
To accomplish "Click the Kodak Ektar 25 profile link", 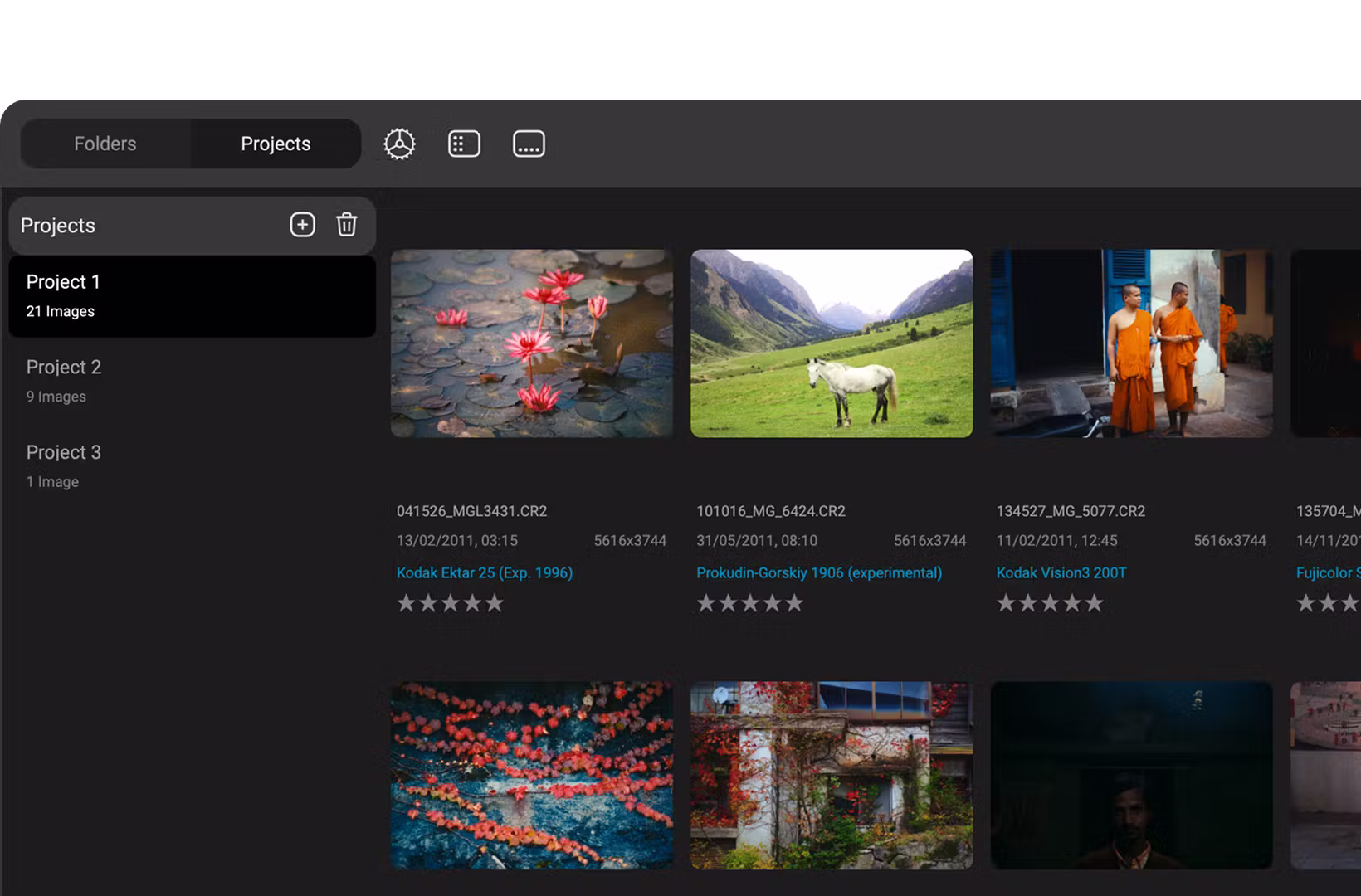I will [x=485, y=573].
